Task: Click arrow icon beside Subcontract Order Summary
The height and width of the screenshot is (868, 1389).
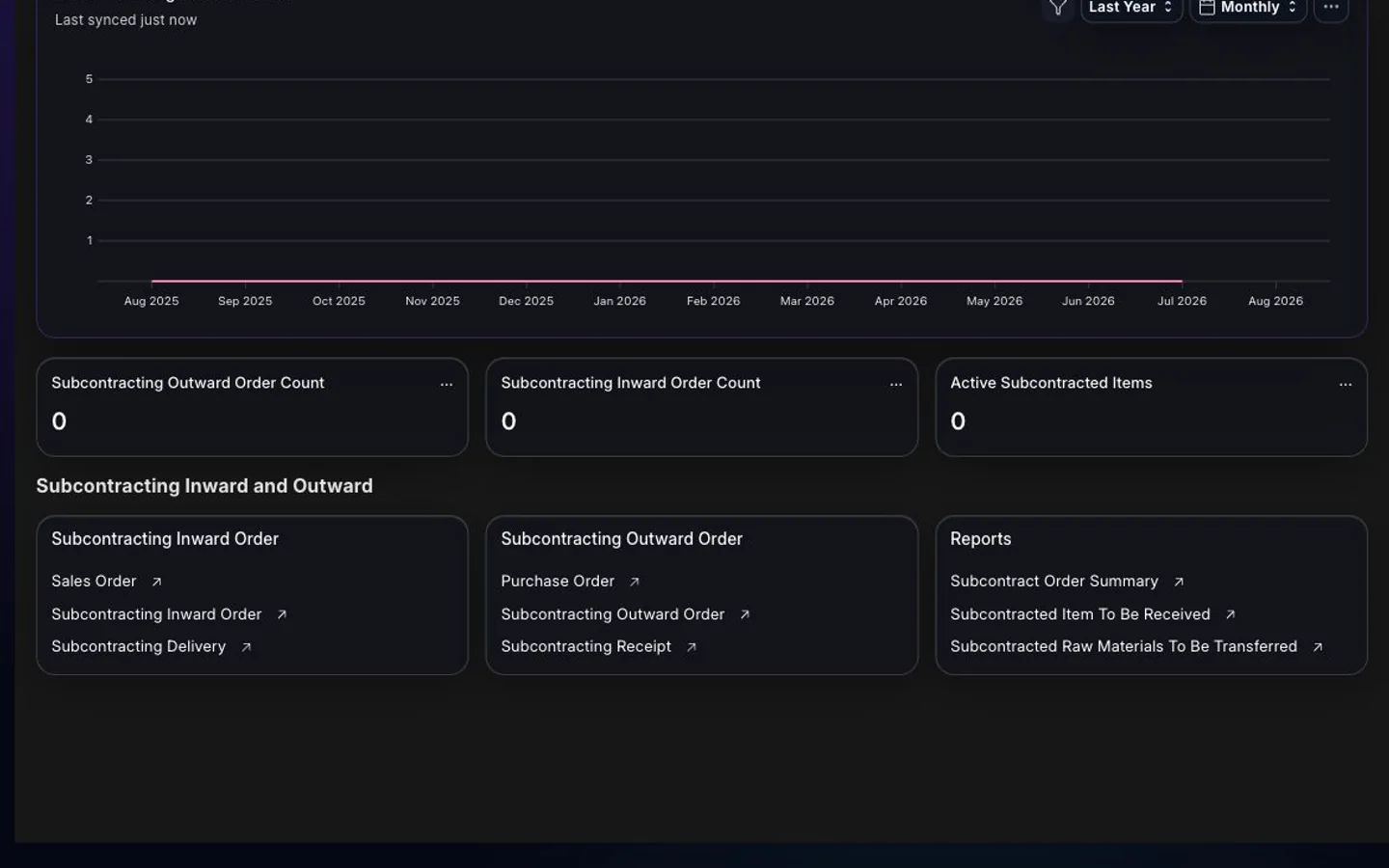Action: pyautogui.click(x=1179, y=582)
